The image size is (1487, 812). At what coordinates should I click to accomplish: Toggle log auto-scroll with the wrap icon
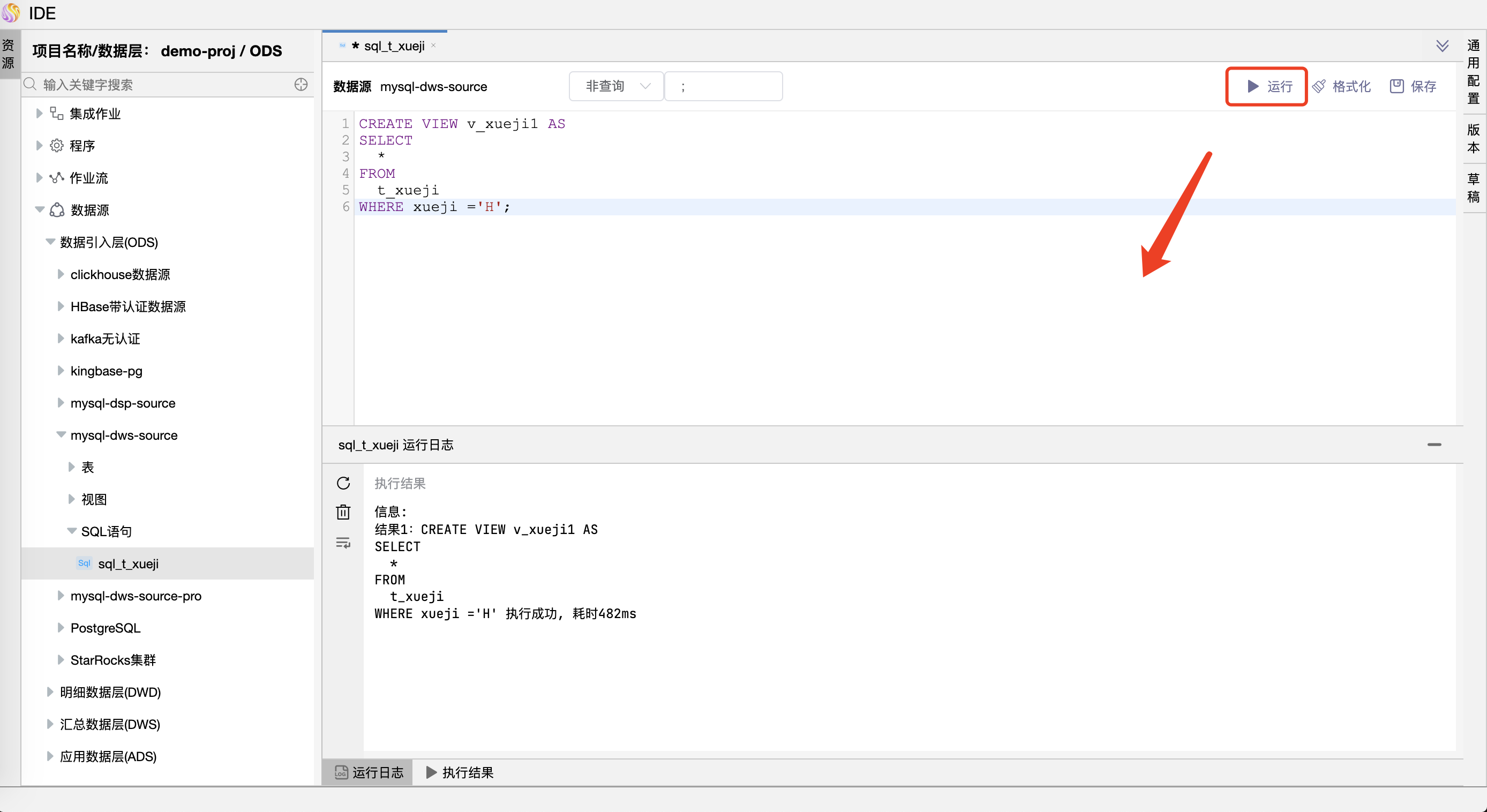pyautogui.click(x=343, y=543)
